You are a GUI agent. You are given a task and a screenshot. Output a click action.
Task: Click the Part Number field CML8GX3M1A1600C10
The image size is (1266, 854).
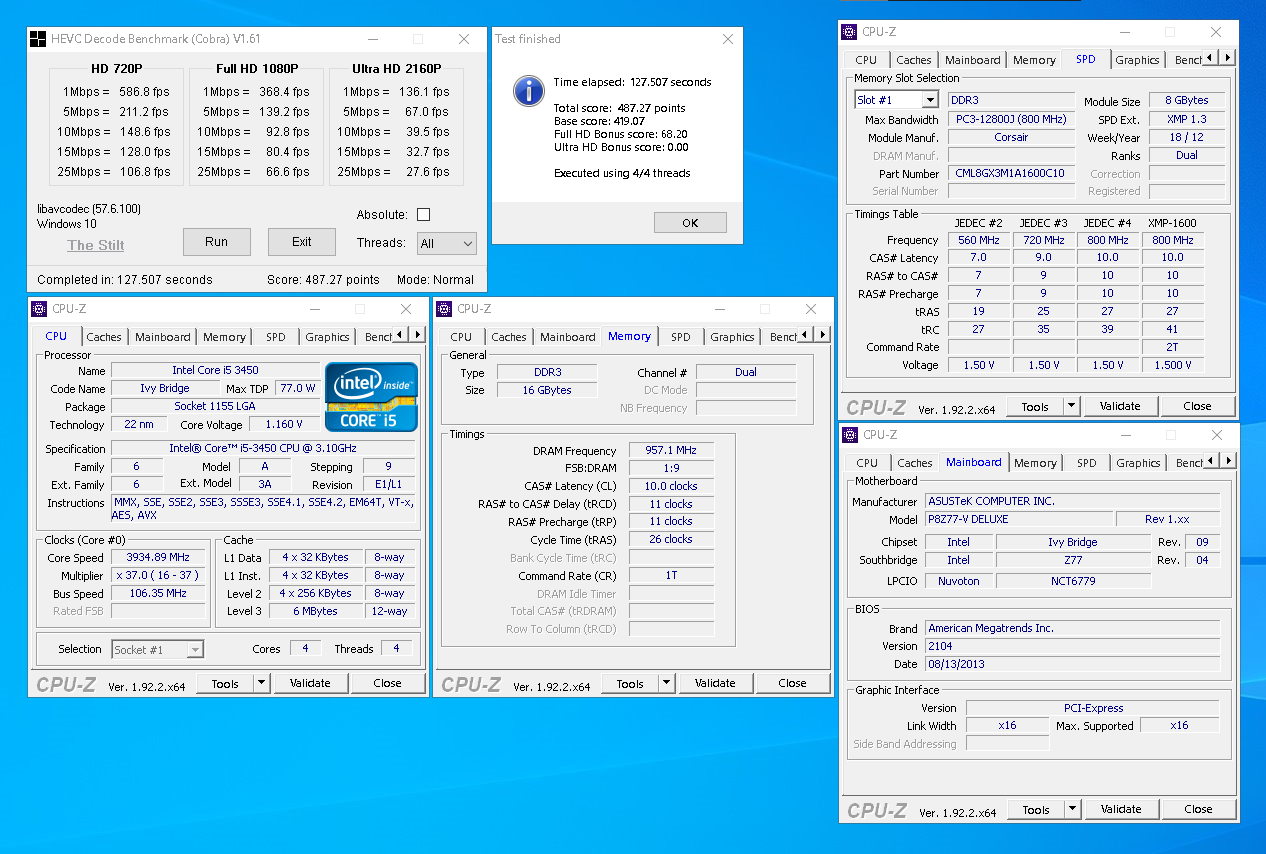1012,173
